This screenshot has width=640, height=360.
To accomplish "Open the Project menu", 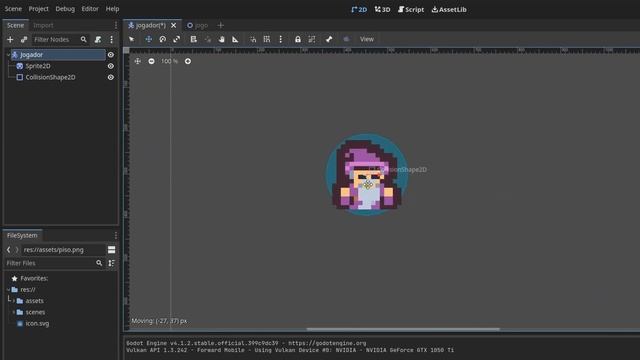I will click(x=38, y=9).
